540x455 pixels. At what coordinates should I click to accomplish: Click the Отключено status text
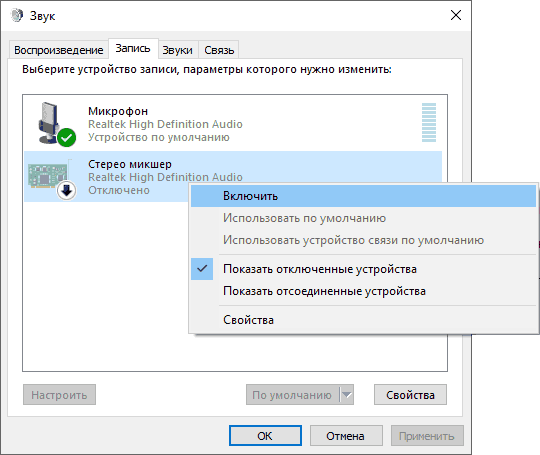tap(119, 190)
